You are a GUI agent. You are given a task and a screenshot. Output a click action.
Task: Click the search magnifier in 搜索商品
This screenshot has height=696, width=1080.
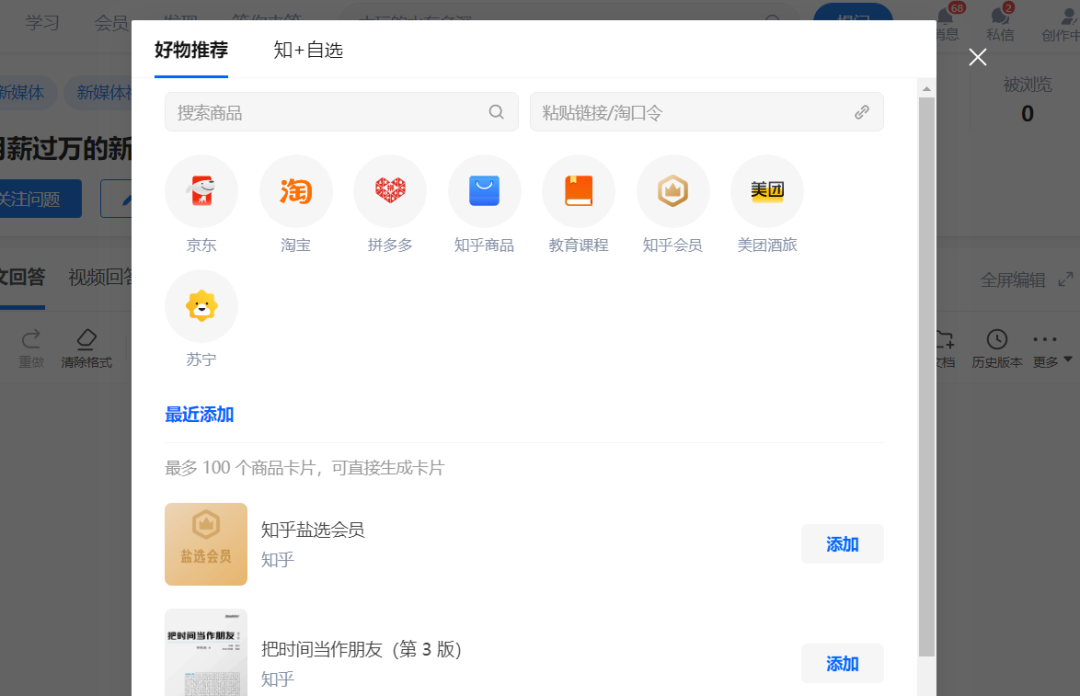click(x=496, y=112)
